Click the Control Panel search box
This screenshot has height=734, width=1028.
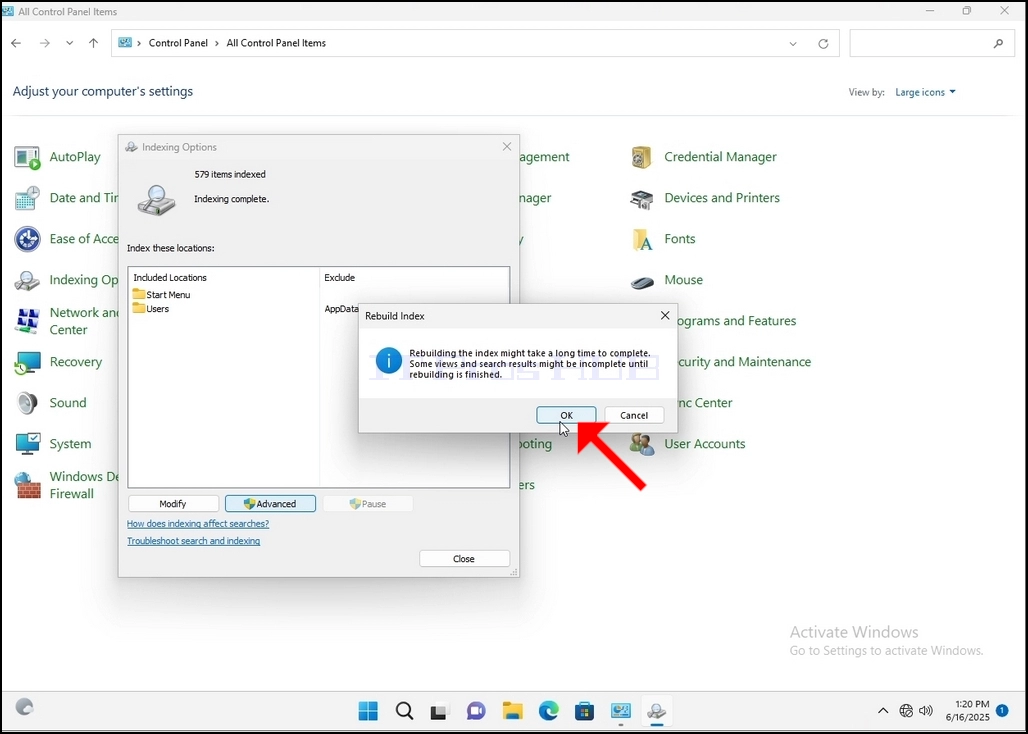(932, 43)
